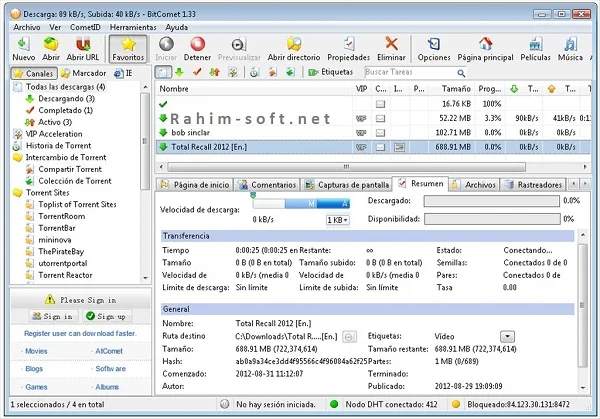
Task: Open the Abrir URL magnet icon
Action: coord(83,49)
